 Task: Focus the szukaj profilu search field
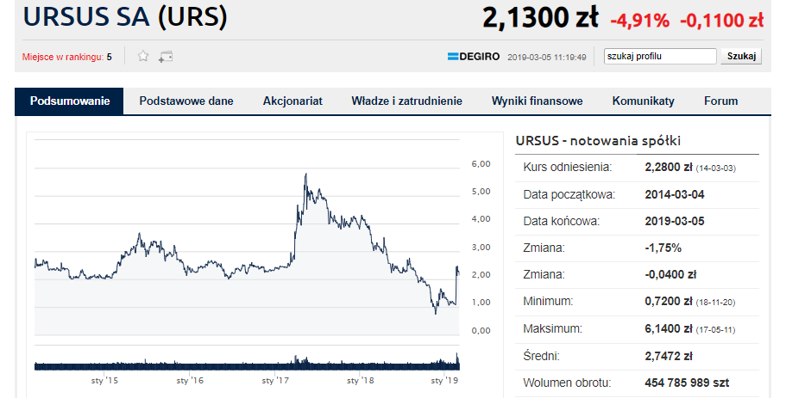pyautogui.click(x=660, y=56)
